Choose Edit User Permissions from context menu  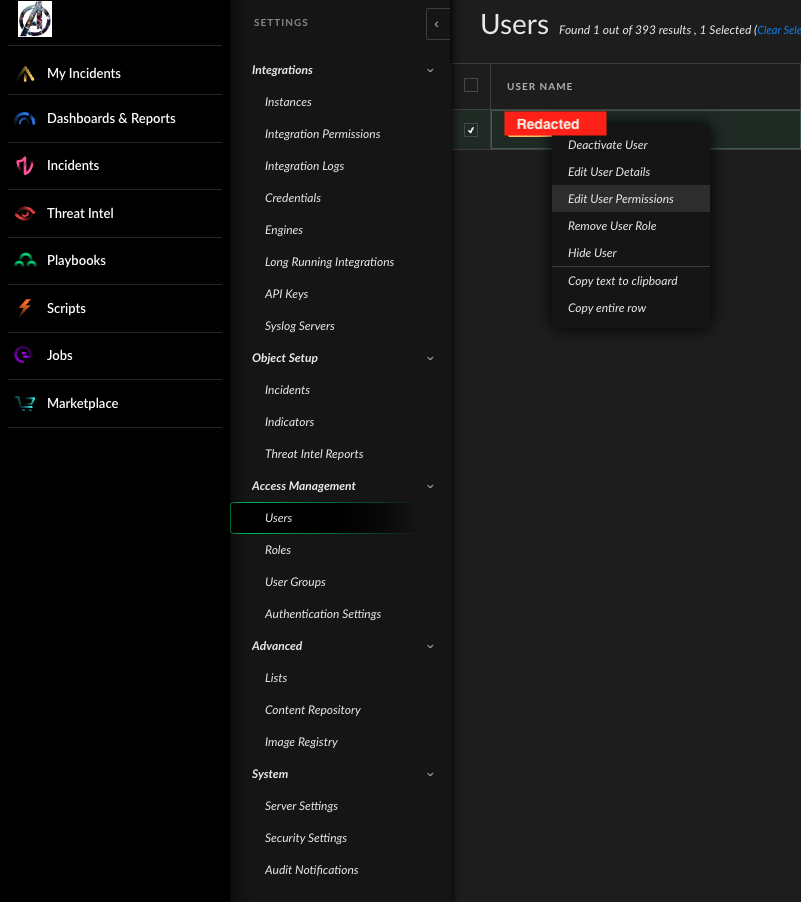[620, 199]
